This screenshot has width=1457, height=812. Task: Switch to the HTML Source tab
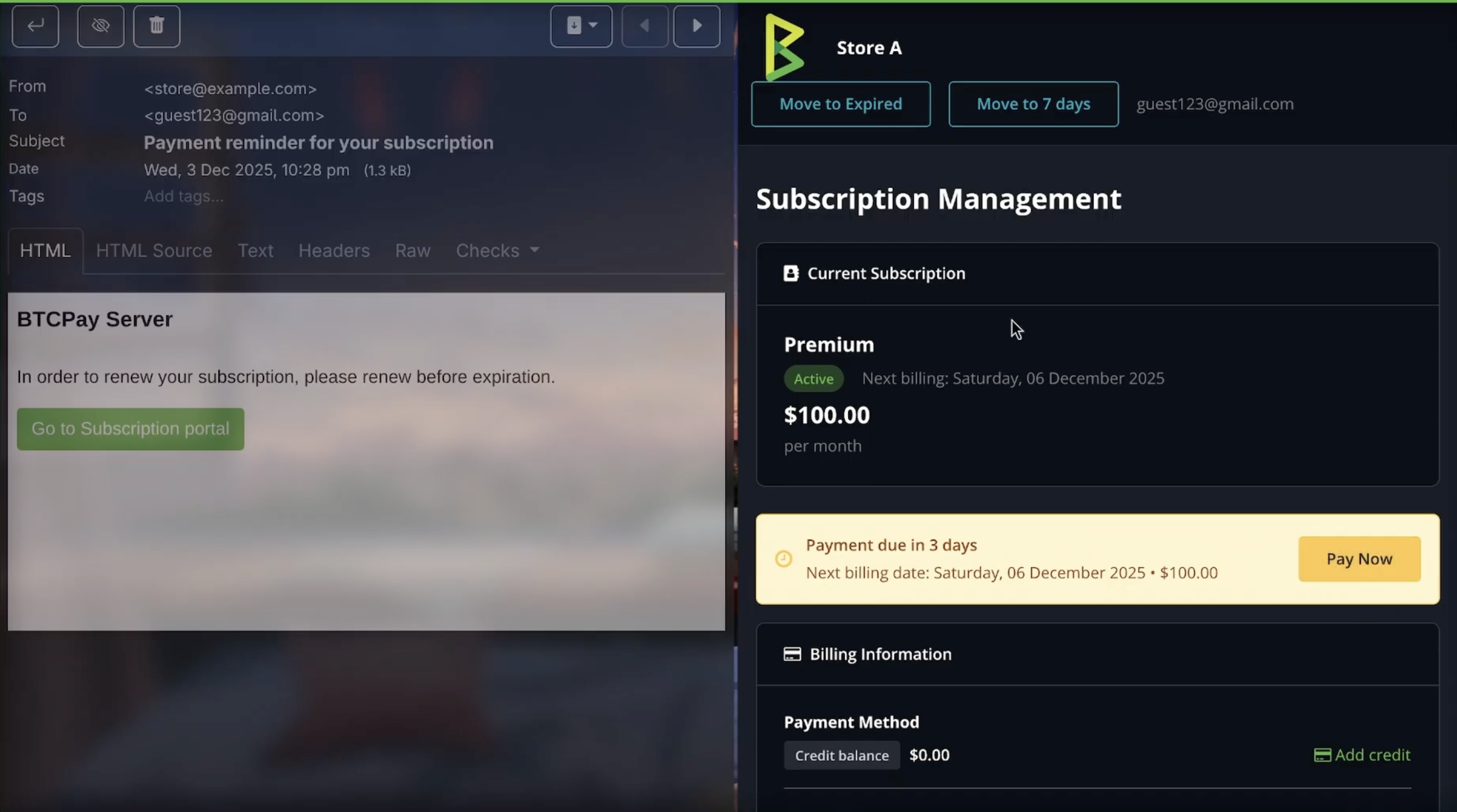click(154, 251)
